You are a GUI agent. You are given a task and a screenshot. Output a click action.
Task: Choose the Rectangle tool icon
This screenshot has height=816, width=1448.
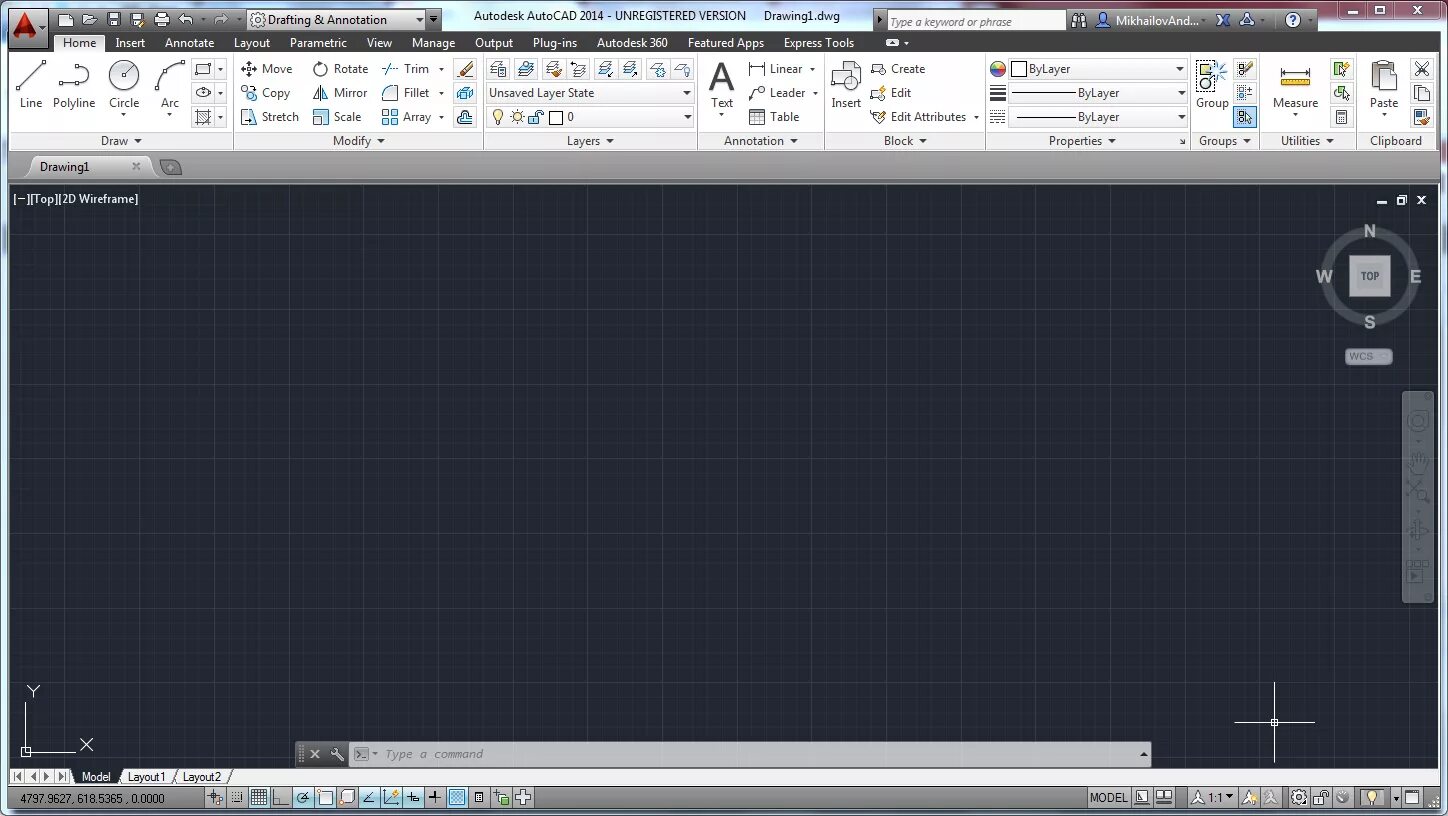point(203,69)
